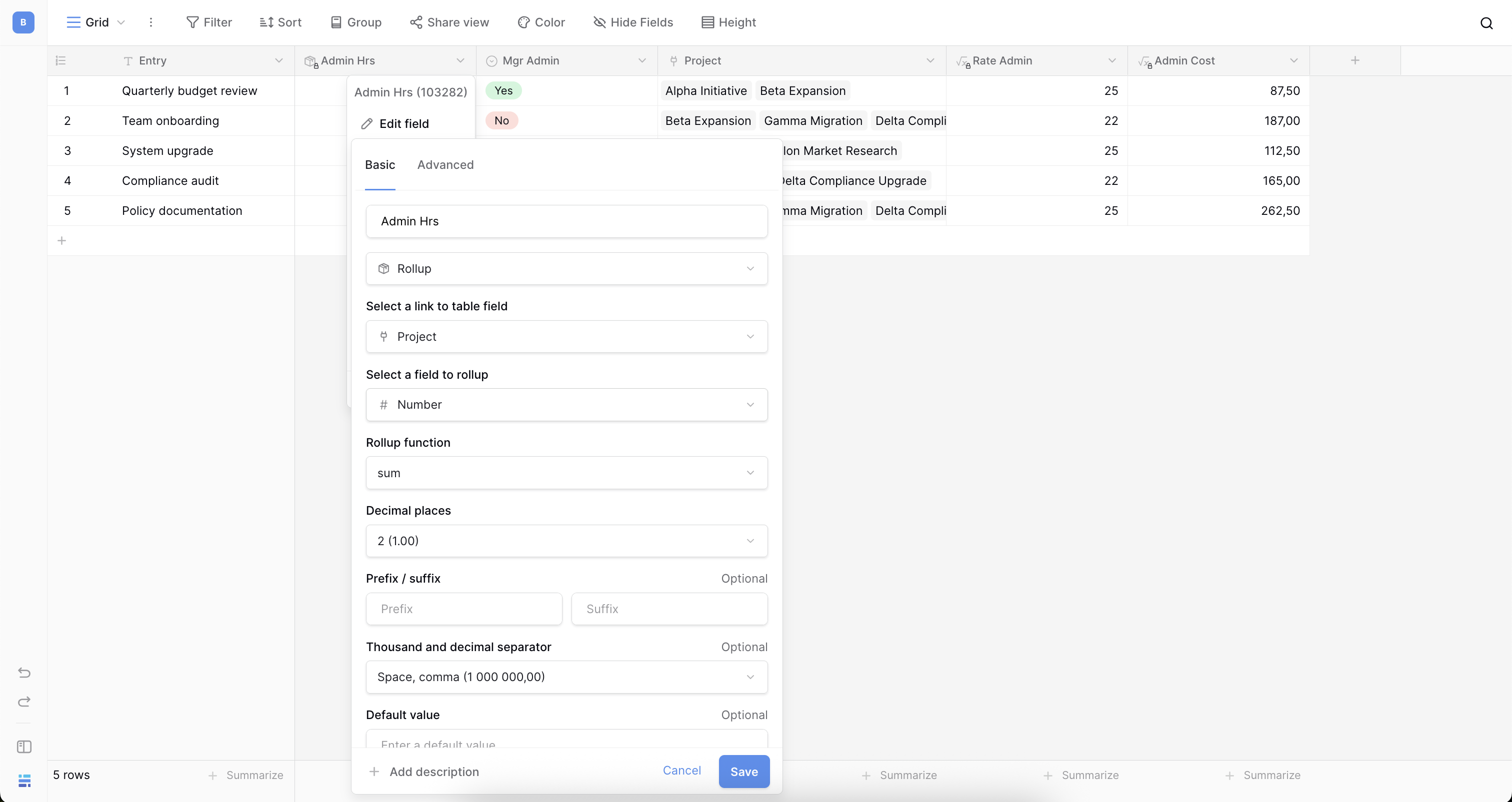Open the Rate Admin column menu chevron
Image resolution: width=1512 pixels, height=802 pixels.
[x=1111, y=60]
